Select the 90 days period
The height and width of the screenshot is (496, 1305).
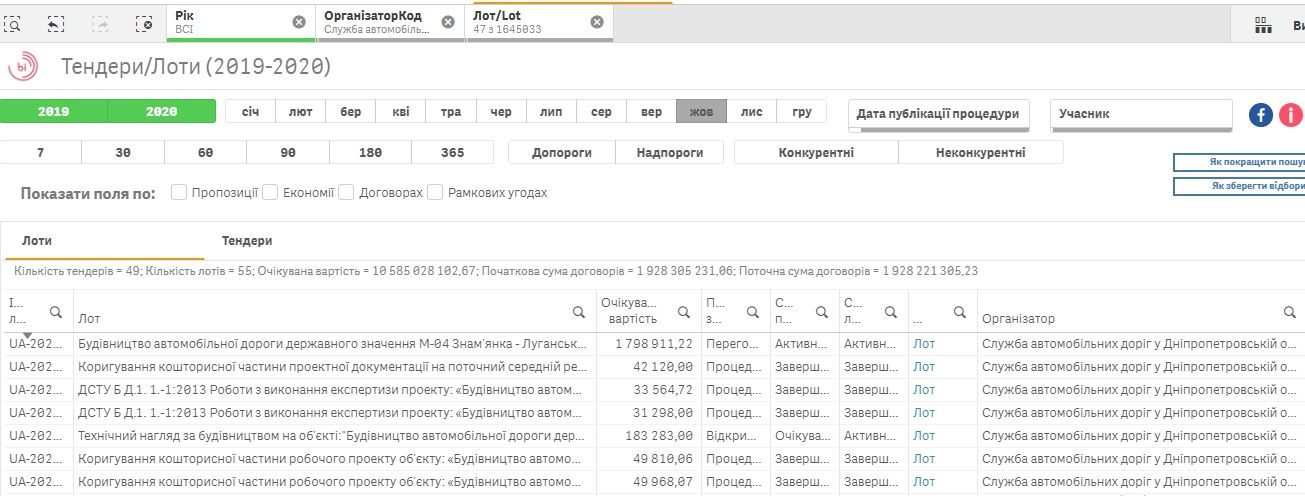(288, 153)
